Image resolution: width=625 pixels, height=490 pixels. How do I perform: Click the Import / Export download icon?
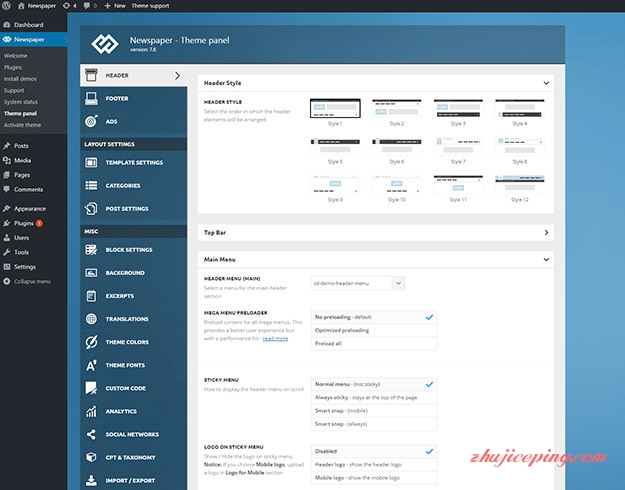pyautogui.click(x=91, y=480)
